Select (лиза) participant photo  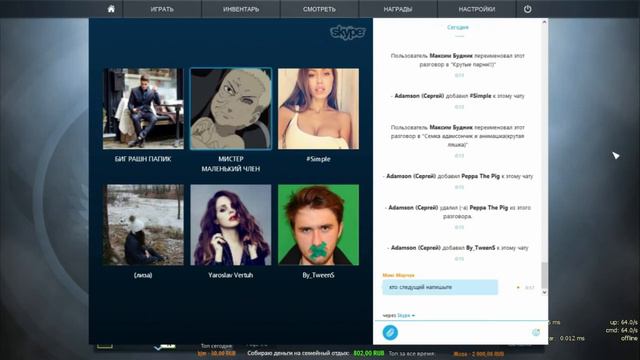coord(143,225)
